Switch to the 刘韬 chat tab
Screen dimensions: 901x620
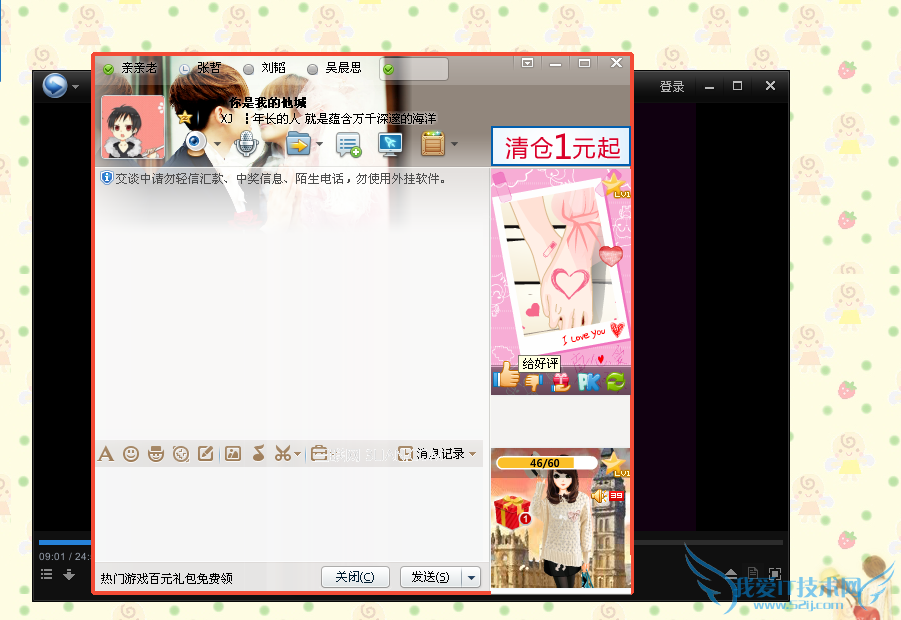click(265, 68)
